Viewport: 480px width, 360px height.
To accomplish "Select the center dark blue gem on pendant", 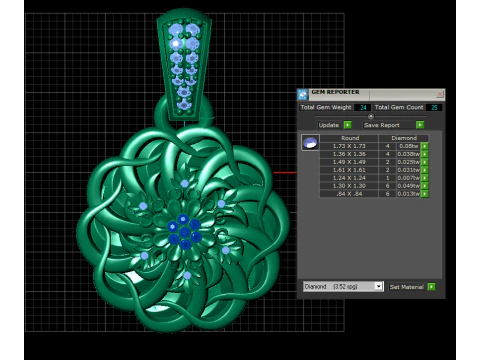I will point(184,232).
